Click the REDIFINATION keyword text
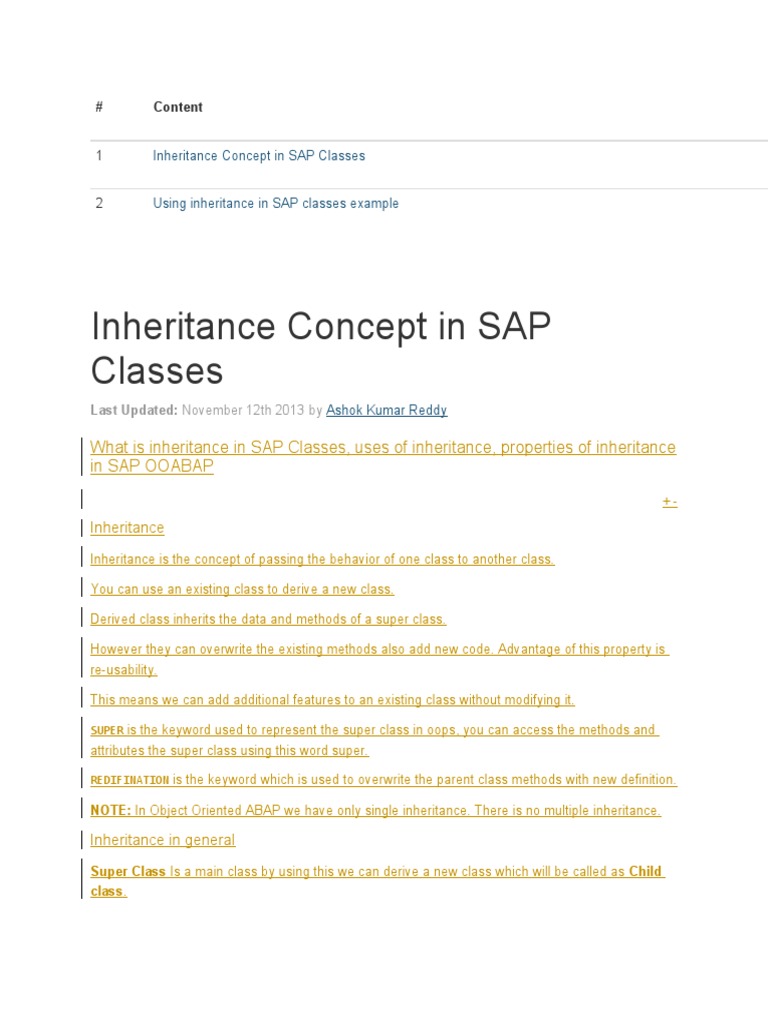The image size is (768, 1024). [x=129, y=780]
